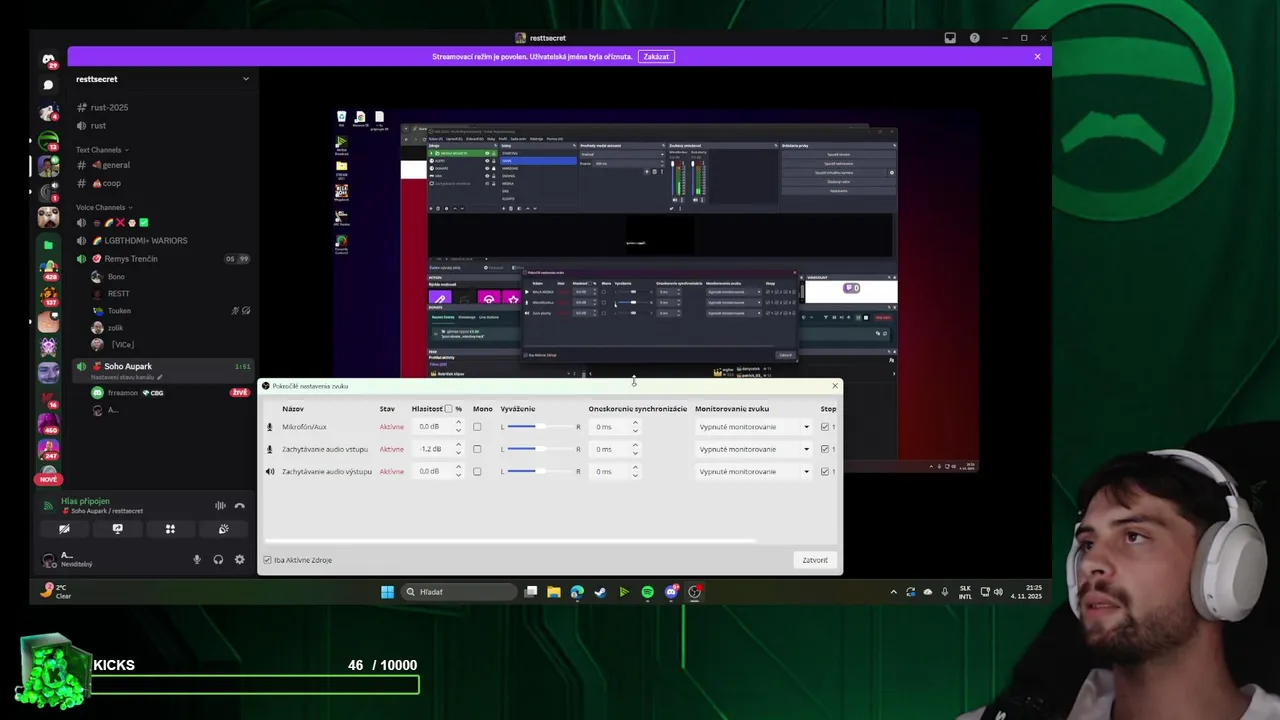Open soundboard icon in Discord voice panel
This screenshot has height=720, width=1280.
[x=223, y=529]
